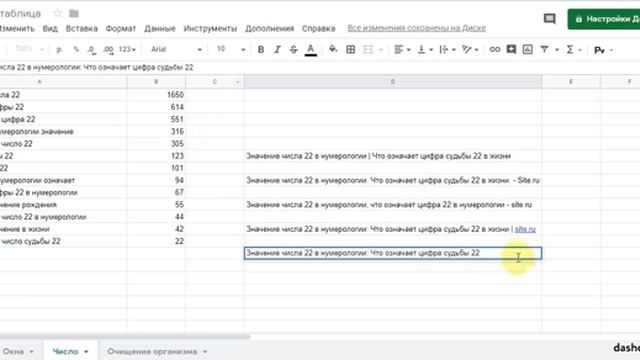Select column B header
The image size is (640, 360).
tap(156, 82)
